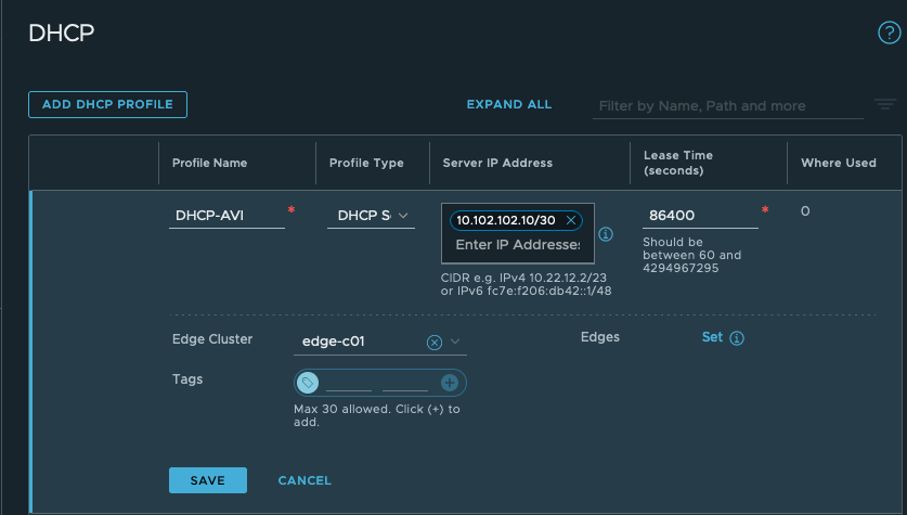Click the Where Used column header
This screenshot has height=516, width=908.
(839, 163)
